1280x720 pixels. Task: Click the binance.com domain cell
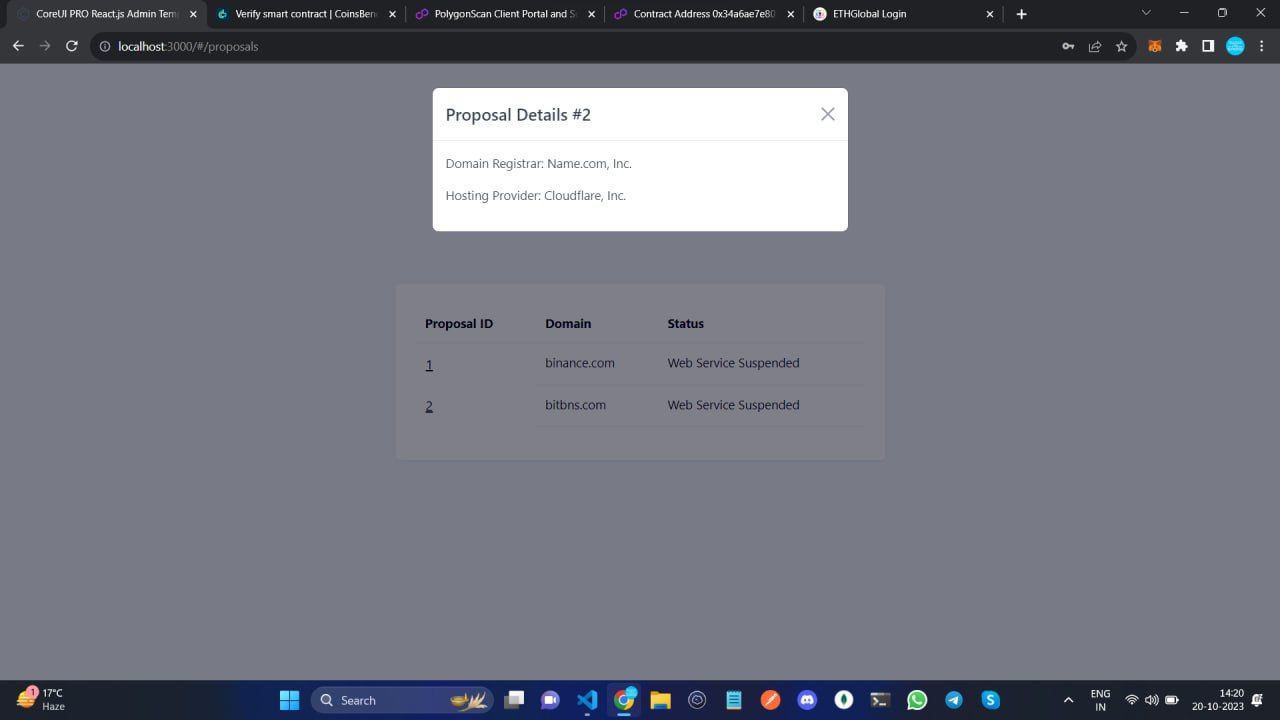click(x=580, y=363)
